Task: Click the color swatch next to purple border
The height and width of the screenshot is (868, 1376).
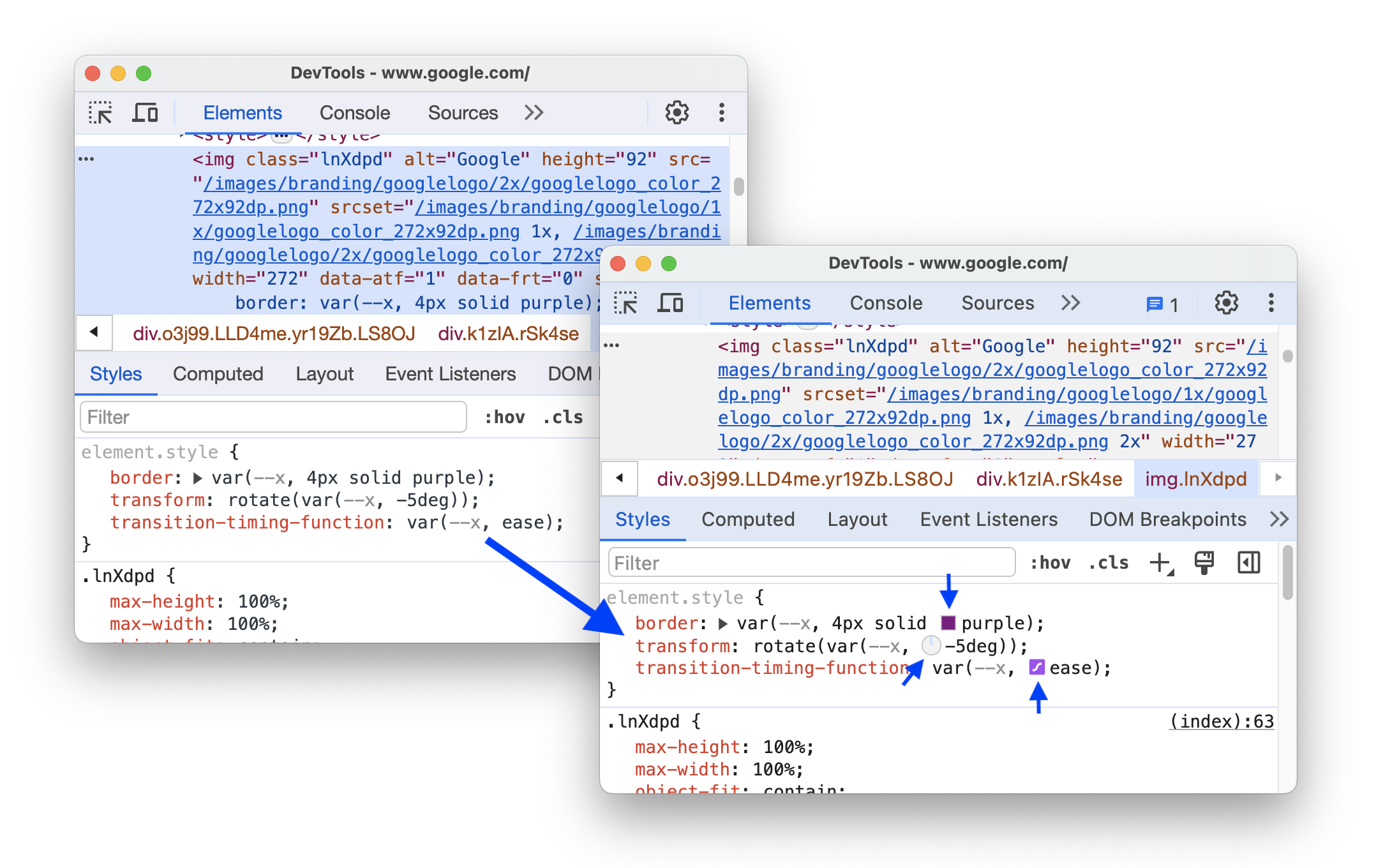Action: point(954,621)
